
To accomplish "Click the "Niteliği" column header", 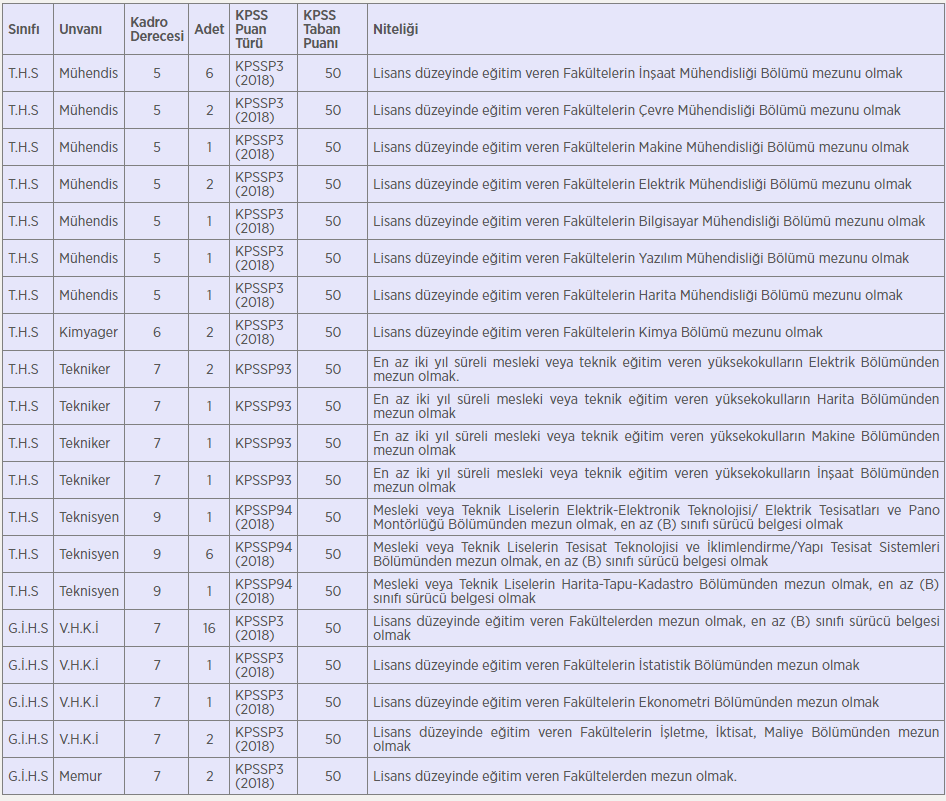I will [395, 30].
